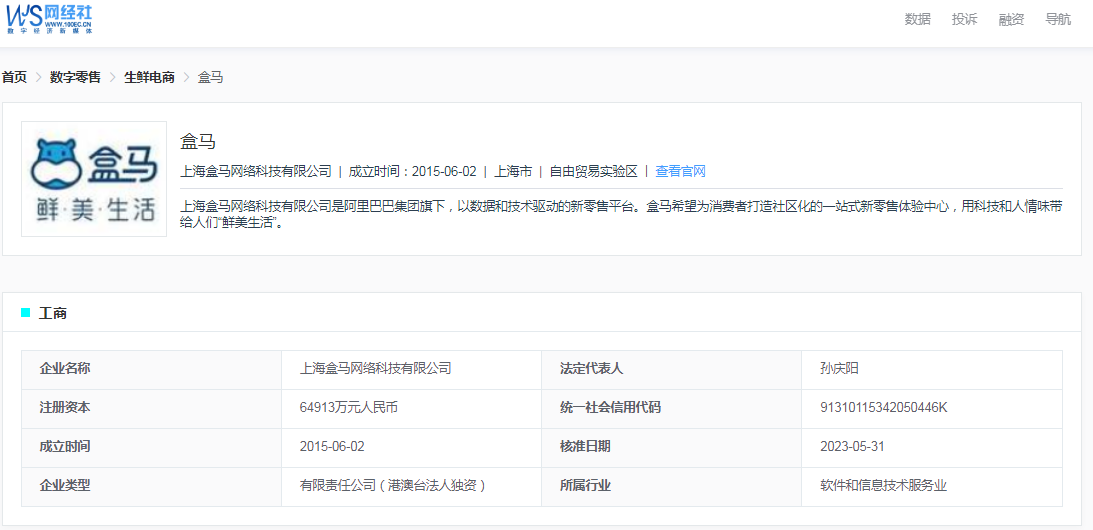
Task: Click the 统一社会信用代码 label cell
Action: click(x=671, y=409)
